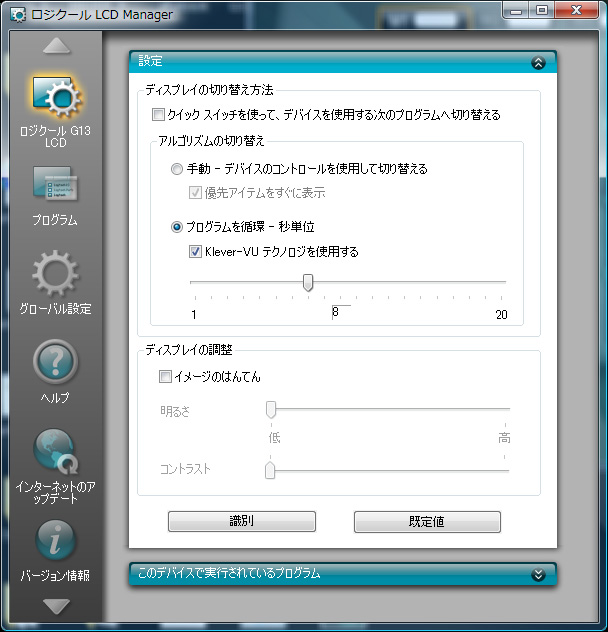Image resolution: width=608 pixels, height=632 pixels.
Task: Open バージョン情報 info icon
Action: pos(55,540)
